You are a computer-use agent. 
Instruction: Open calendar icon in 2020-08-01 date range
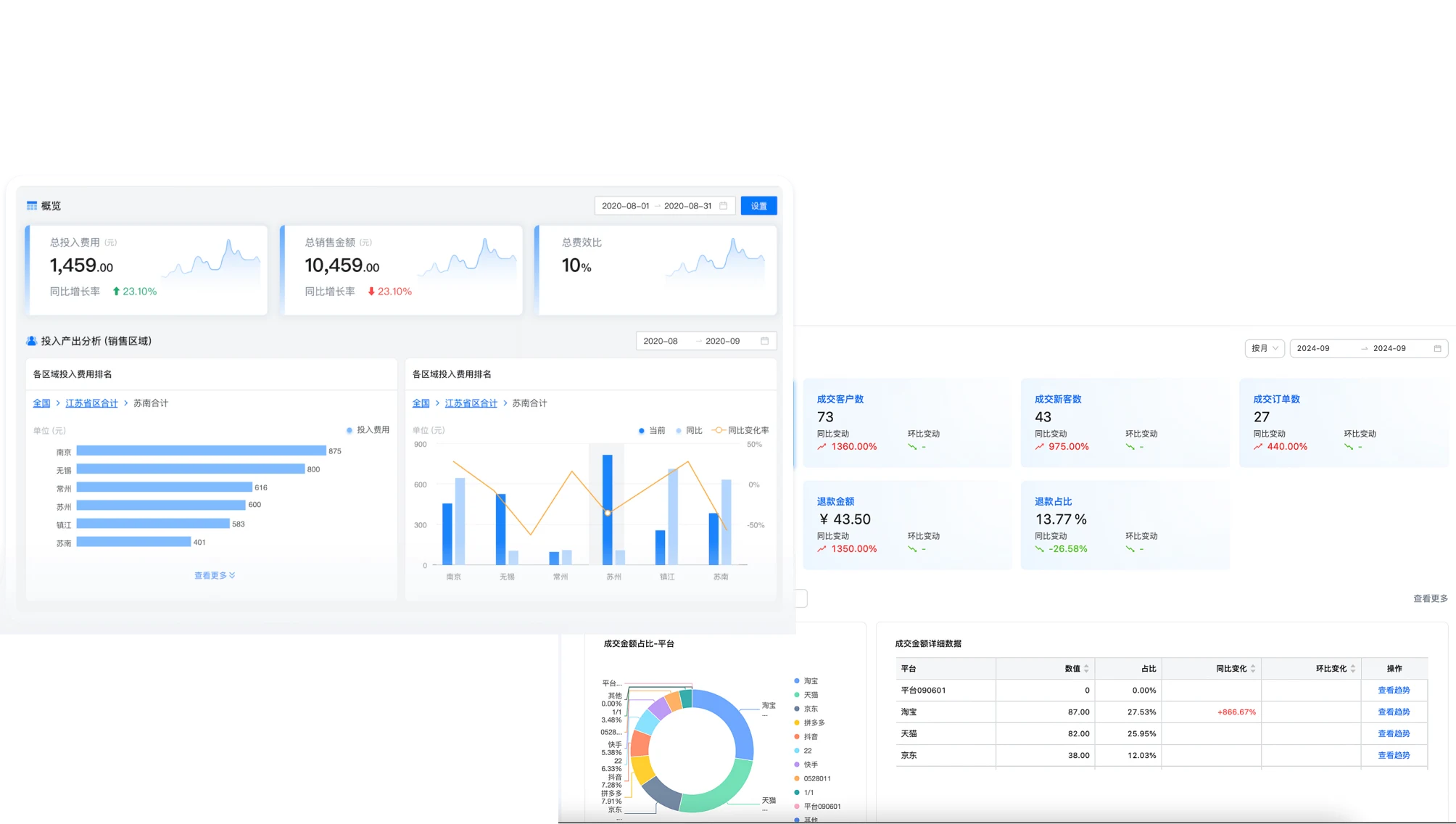723,206
